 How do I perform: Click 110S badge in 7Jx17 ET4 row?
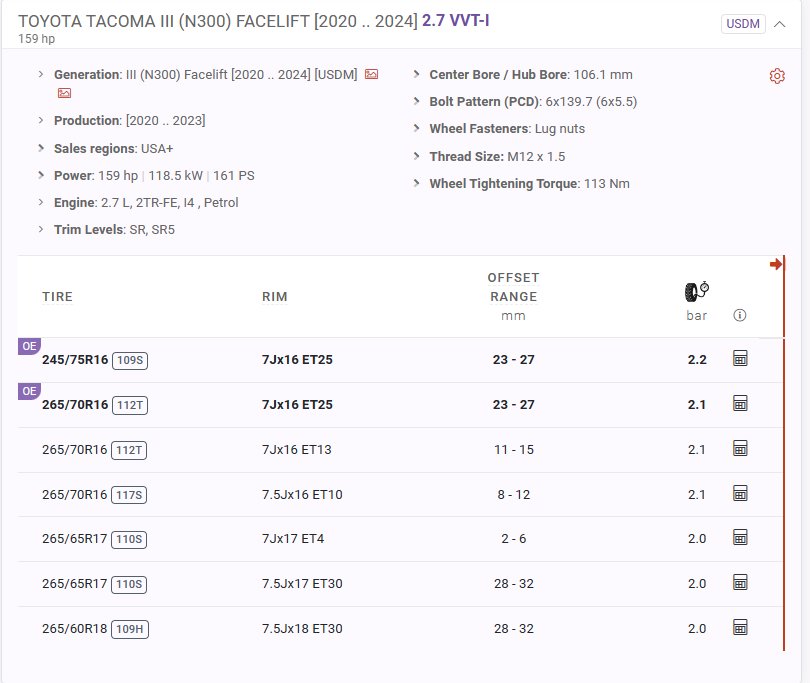(x=129, y=539)
